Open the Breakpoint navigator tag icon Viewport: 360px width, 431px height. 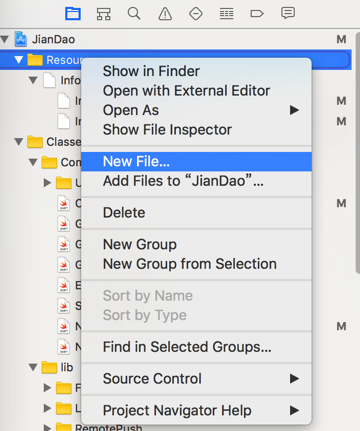(x=257, y=14)
